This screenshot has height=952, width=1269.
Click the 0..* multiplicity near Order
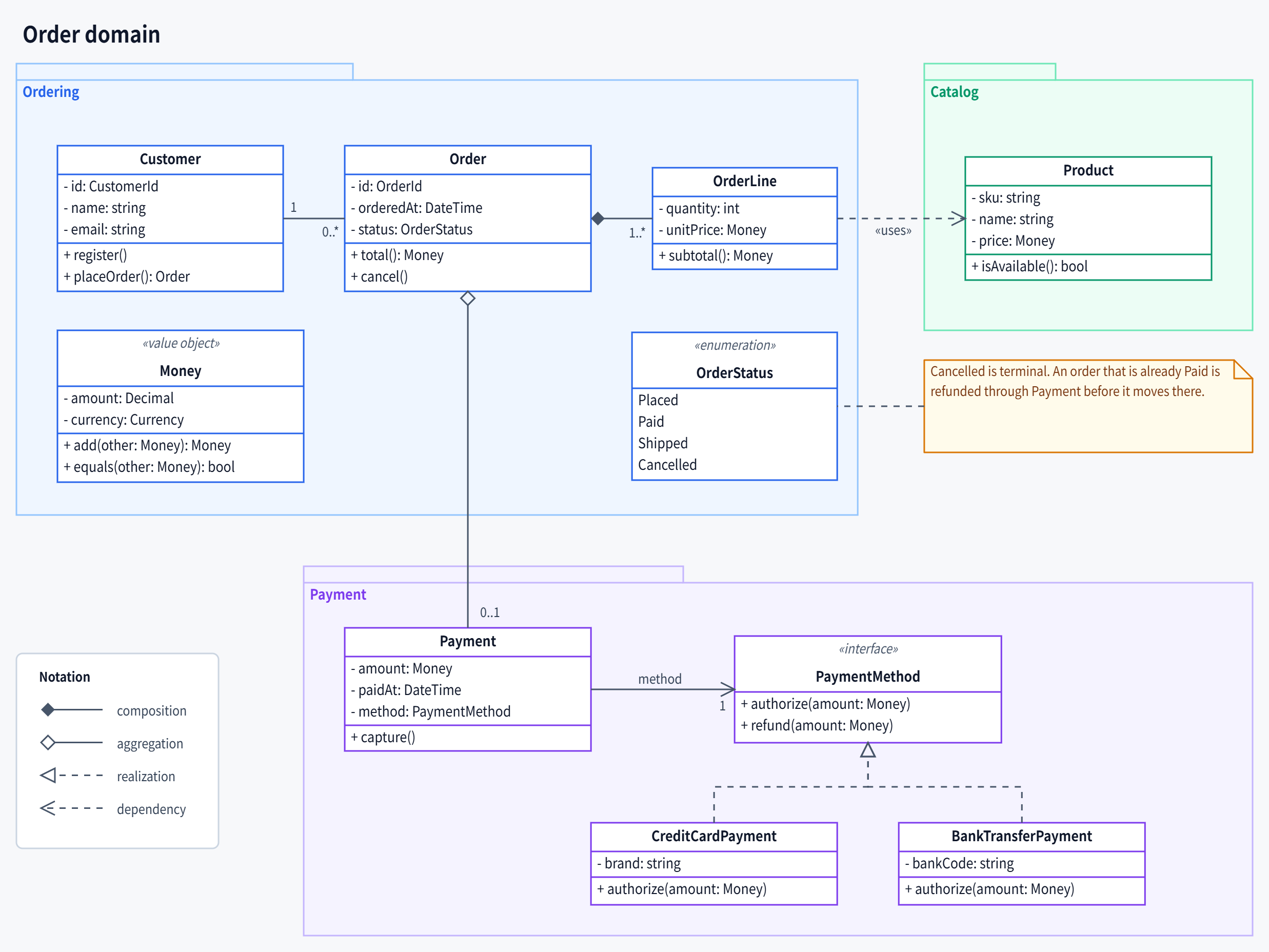coord(330,231)
